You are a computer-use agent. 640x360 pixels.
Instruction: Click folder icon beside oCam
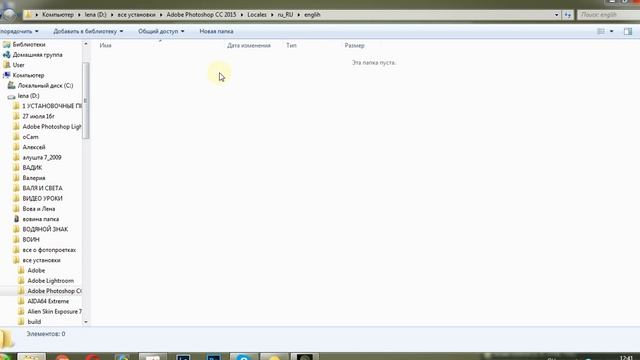[16, 137]
